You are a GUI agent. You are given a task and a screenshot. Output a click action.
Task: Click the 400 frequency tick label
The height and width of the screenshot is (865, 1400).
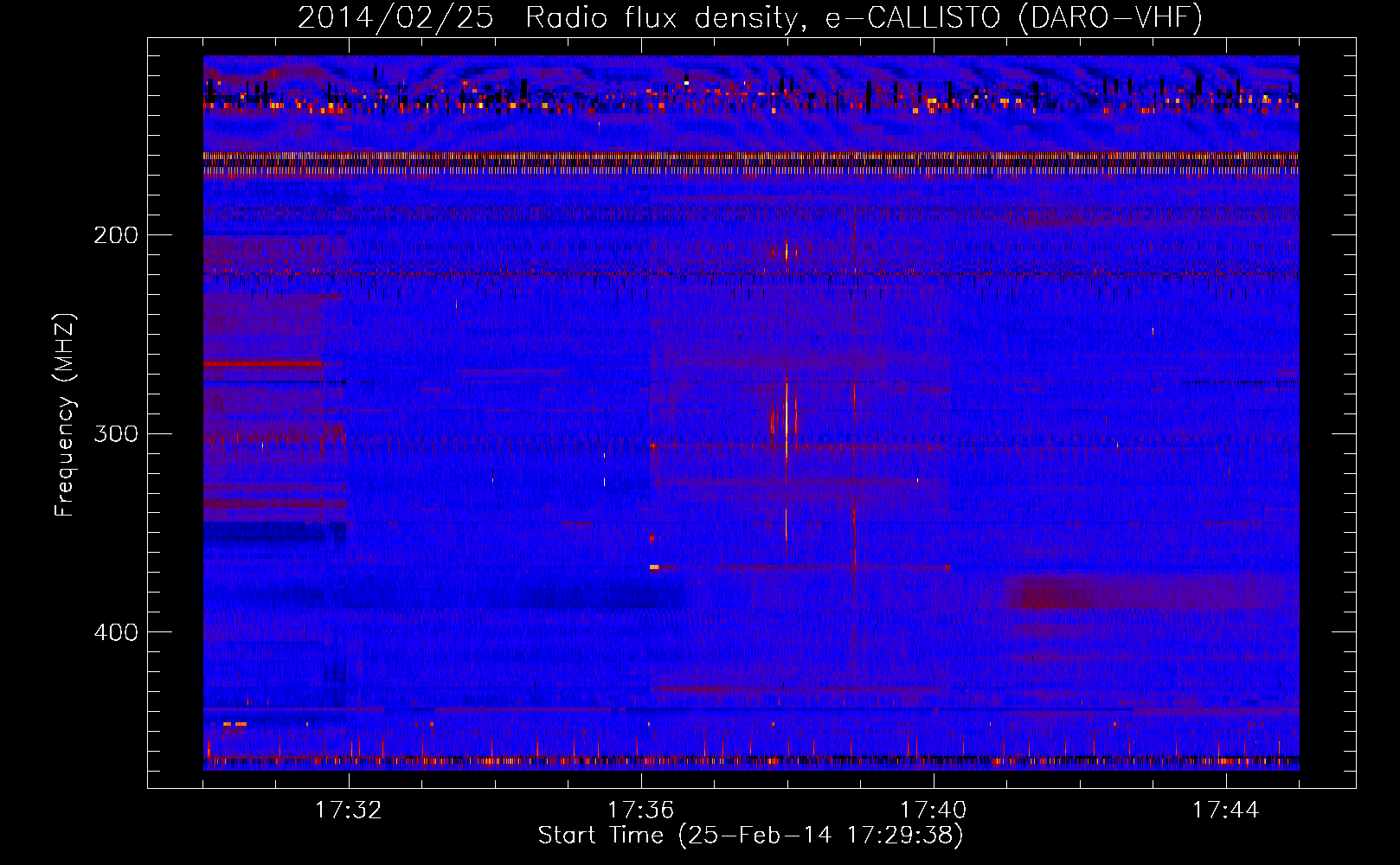(116, 632)
